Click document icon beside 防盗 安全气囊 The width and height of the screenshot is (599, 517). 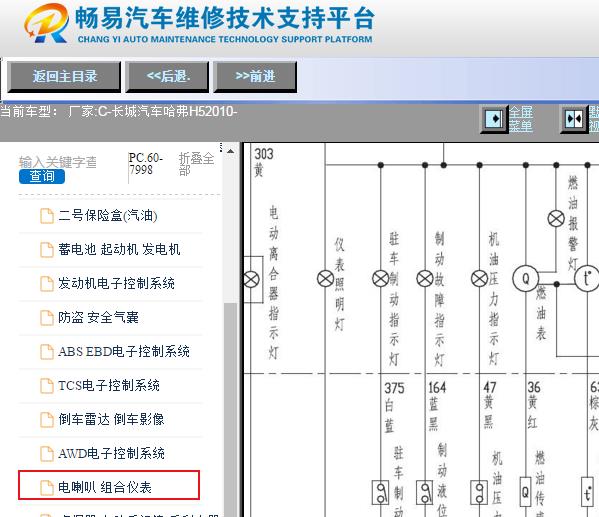click(x=47, y=318)
